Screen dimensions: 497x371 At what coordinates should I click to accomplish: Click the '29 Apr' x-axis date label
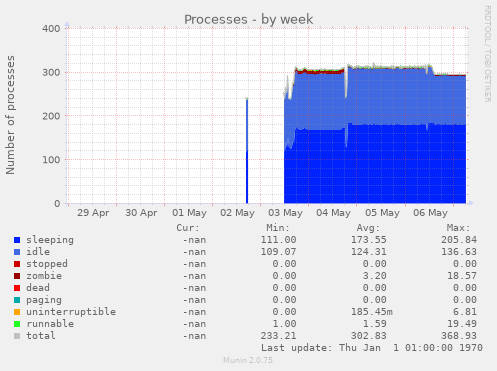93,213
